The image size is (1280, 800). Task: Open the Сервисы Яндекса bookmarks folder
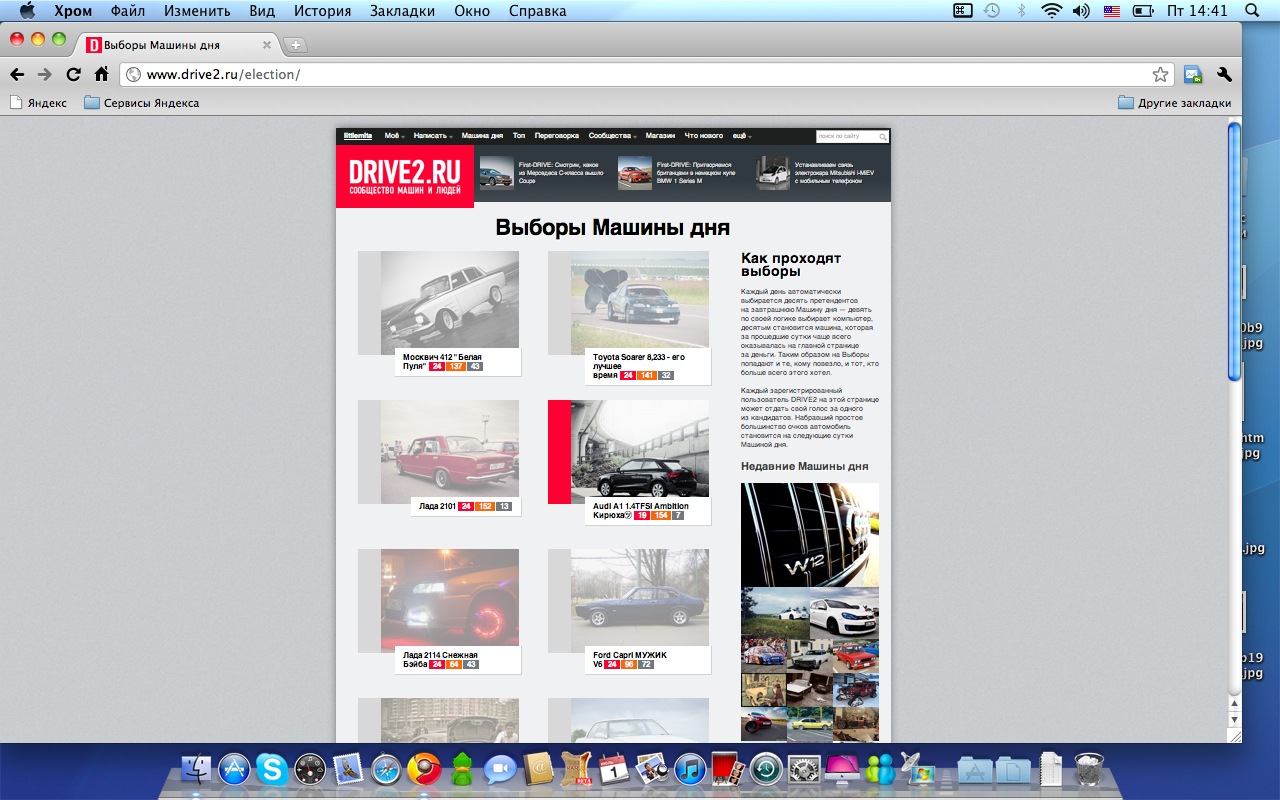click(142, 103)
